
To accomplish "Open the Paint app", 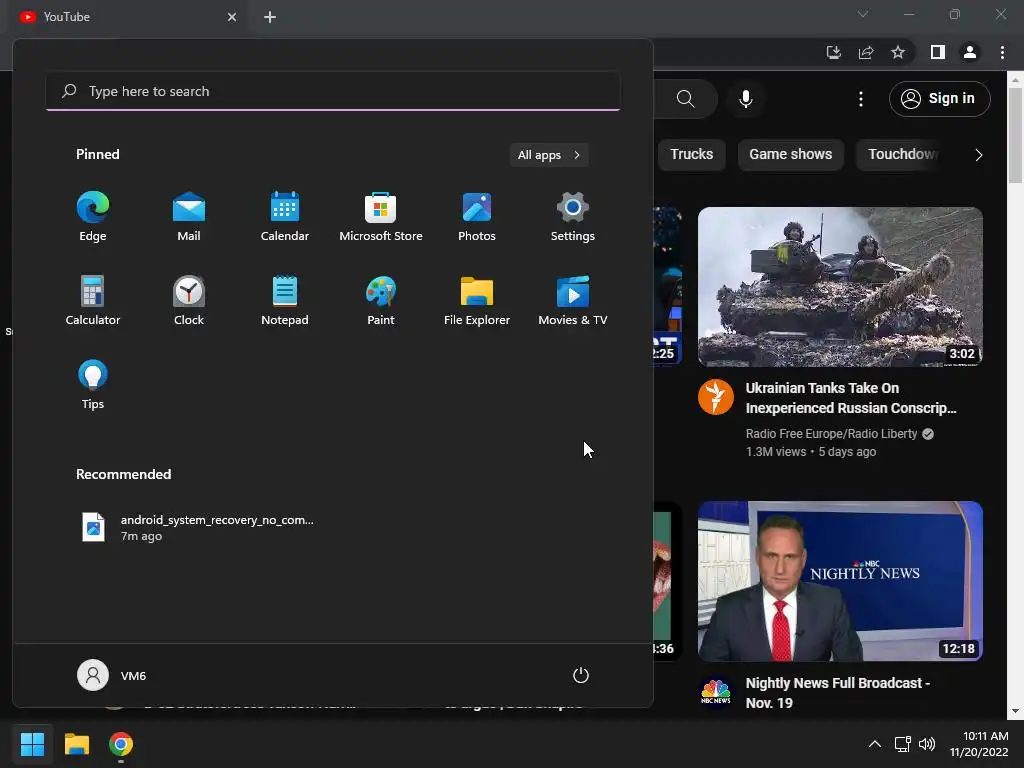I will coord(381,300).
